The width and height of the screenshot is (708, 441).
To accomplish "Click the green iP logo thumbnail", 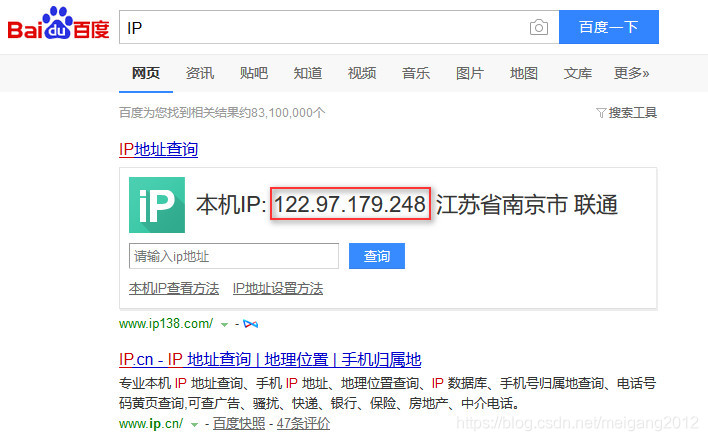I will click(157, 205).
